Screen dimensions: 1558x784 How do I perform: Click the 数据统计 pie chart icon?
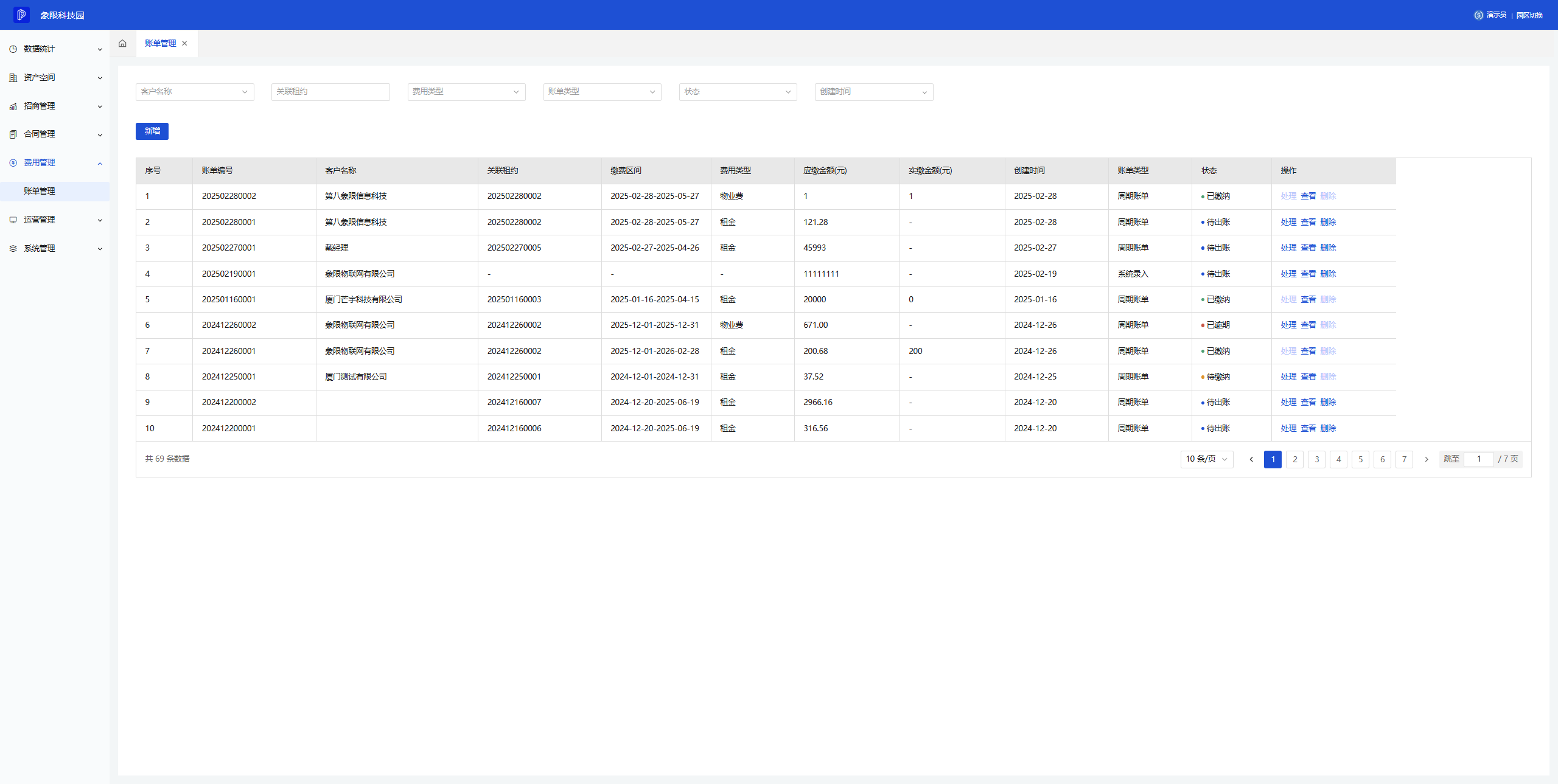(x=13, y=49)
